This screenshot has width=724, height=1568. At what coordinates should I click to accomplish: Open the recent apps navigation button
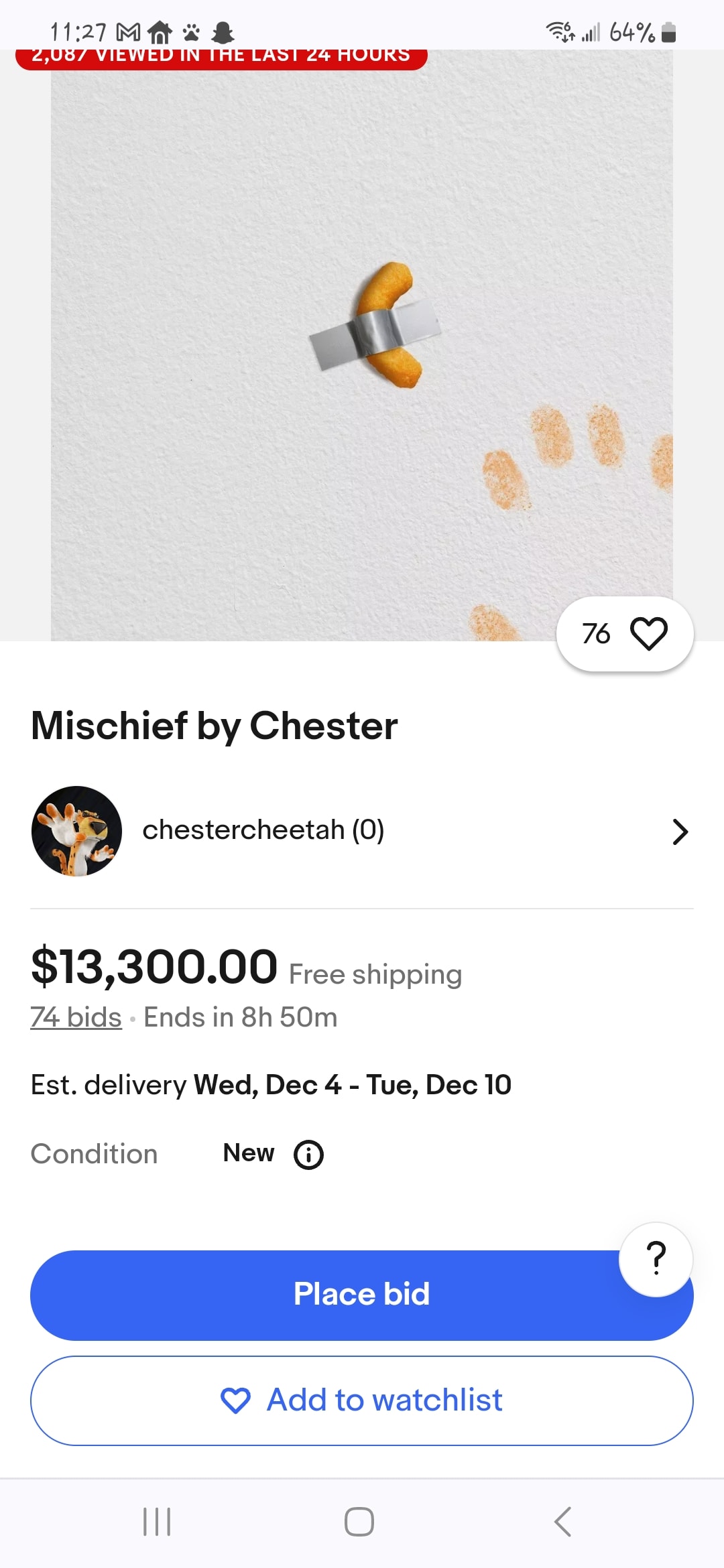157,1521
